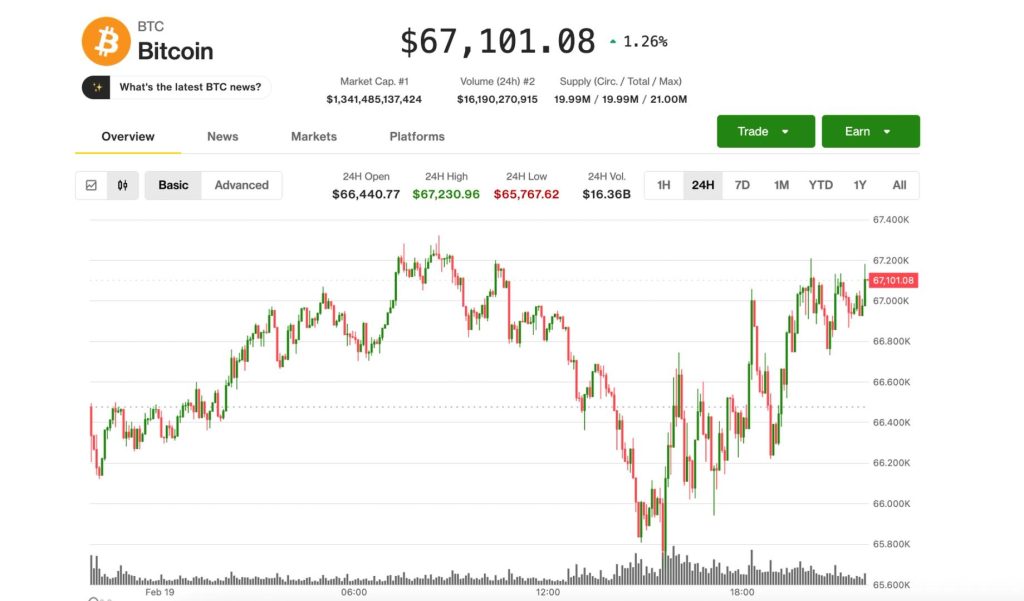
Task: Open the Earn dropdown
Action: click(871, 131)
